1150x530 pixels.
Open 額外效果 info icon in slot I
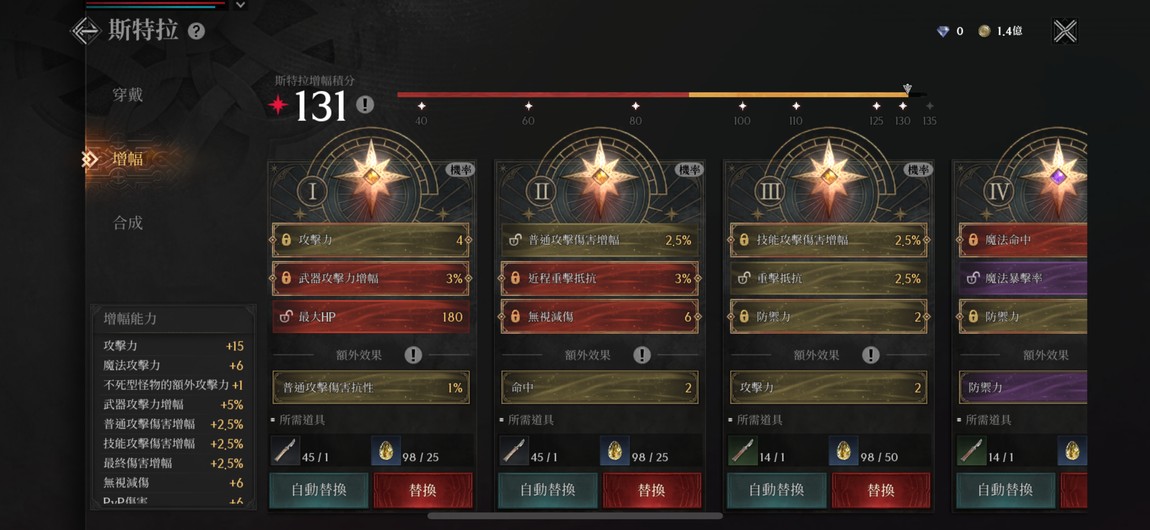[413, 356]
